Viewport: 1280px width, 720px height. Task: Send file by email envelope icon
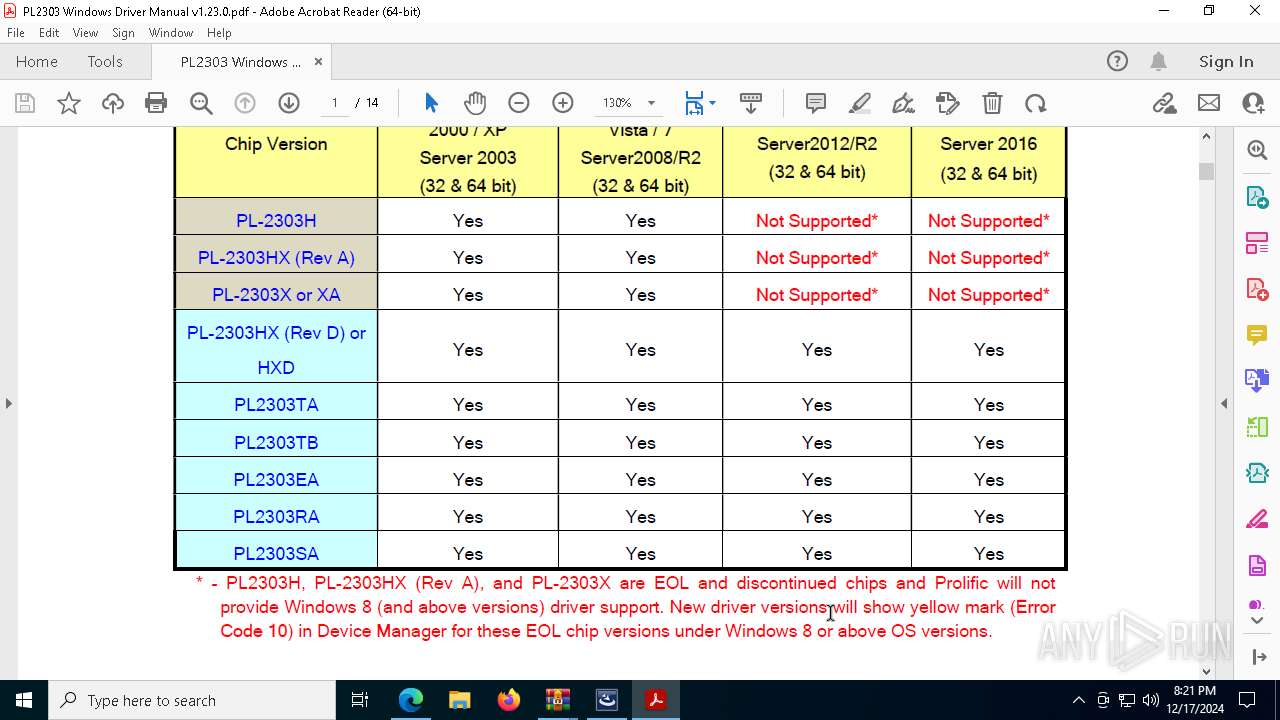pos(1209,103)
